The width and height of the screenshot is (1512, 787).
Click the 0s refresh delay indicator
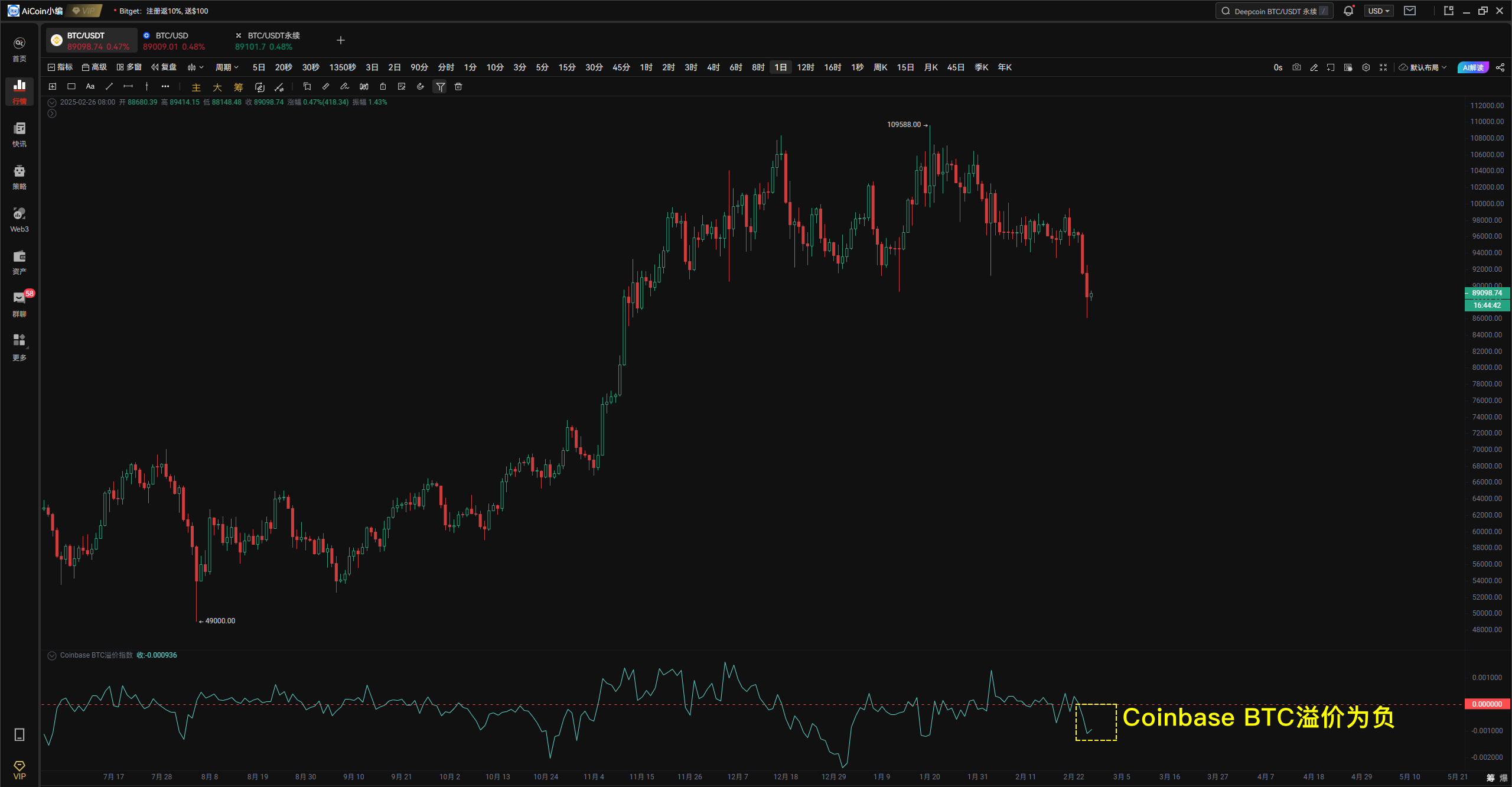tap(1278, 67)
